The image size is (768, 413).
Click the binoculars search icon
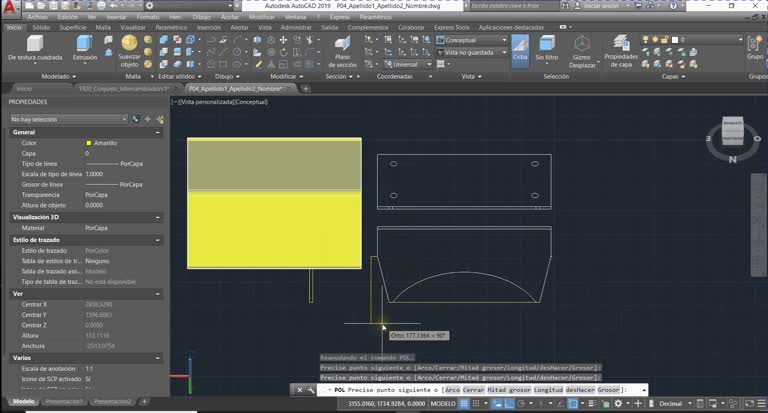(x=565, y=6)
